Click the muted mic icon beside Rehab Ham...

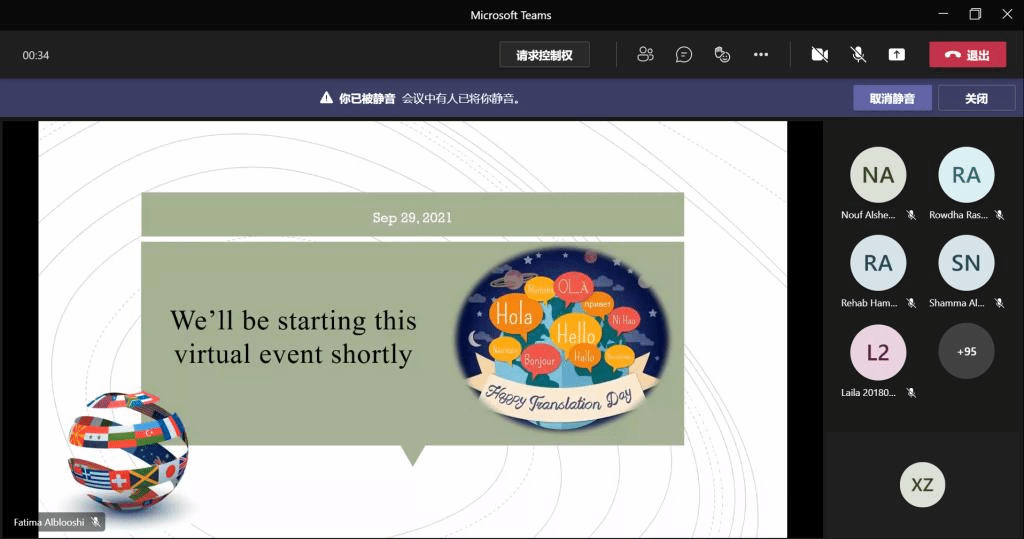pyautogui.click(x=912, y=303)
